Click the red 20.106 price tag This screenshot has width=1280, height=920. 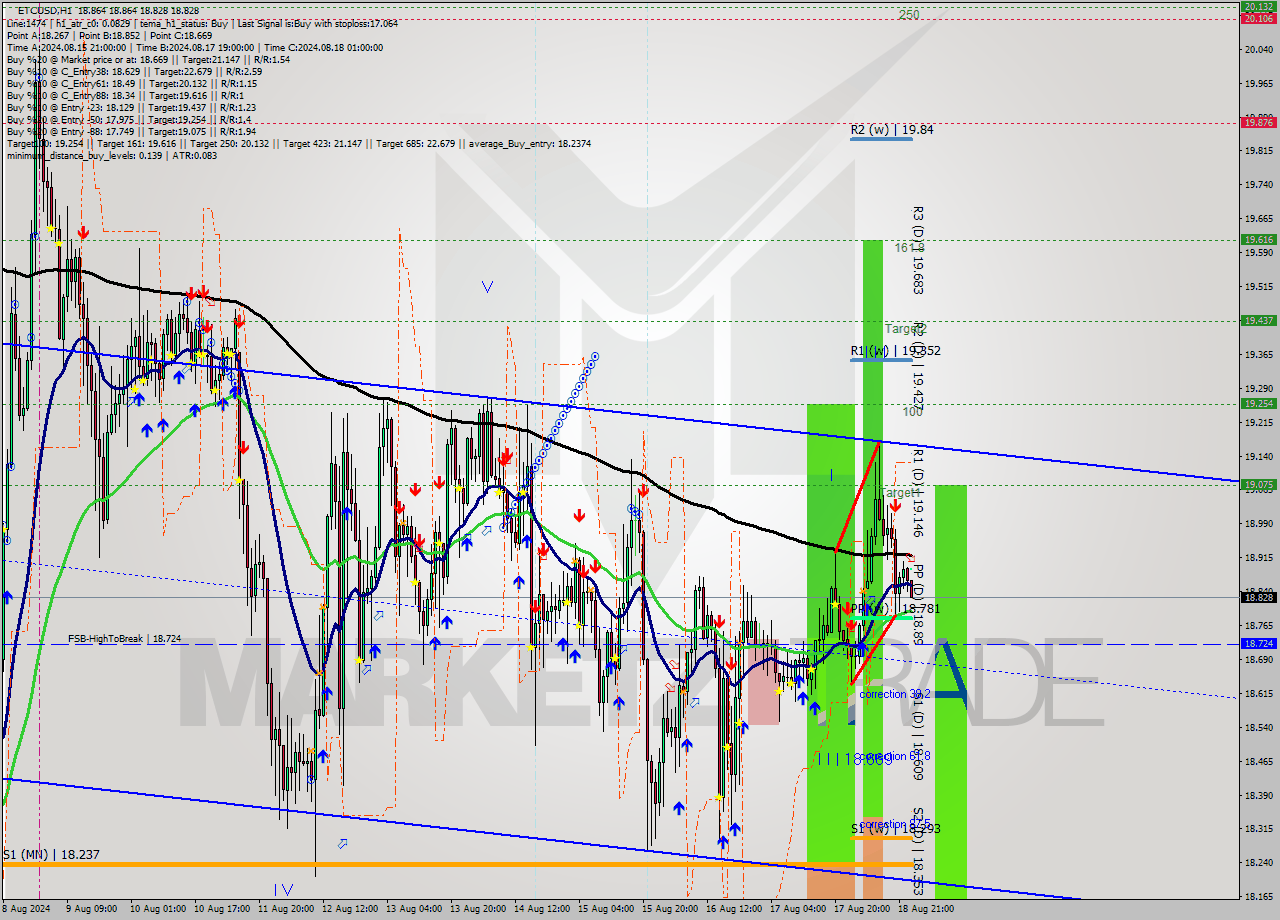[1257, 17]
